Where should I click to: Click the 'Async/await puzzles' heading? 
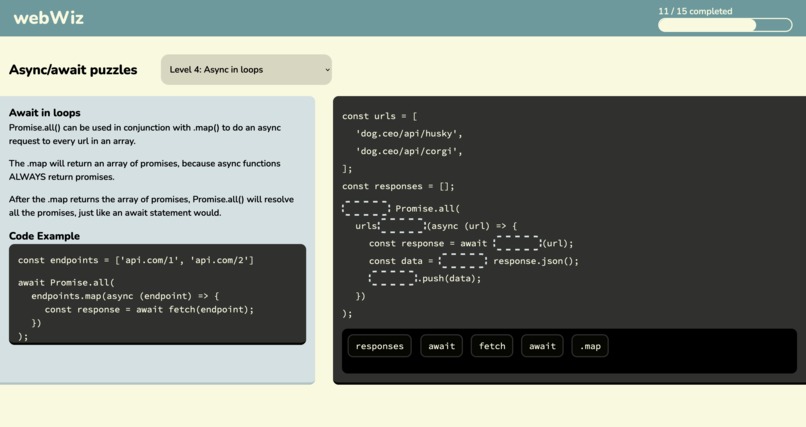(x=73, y=70)
